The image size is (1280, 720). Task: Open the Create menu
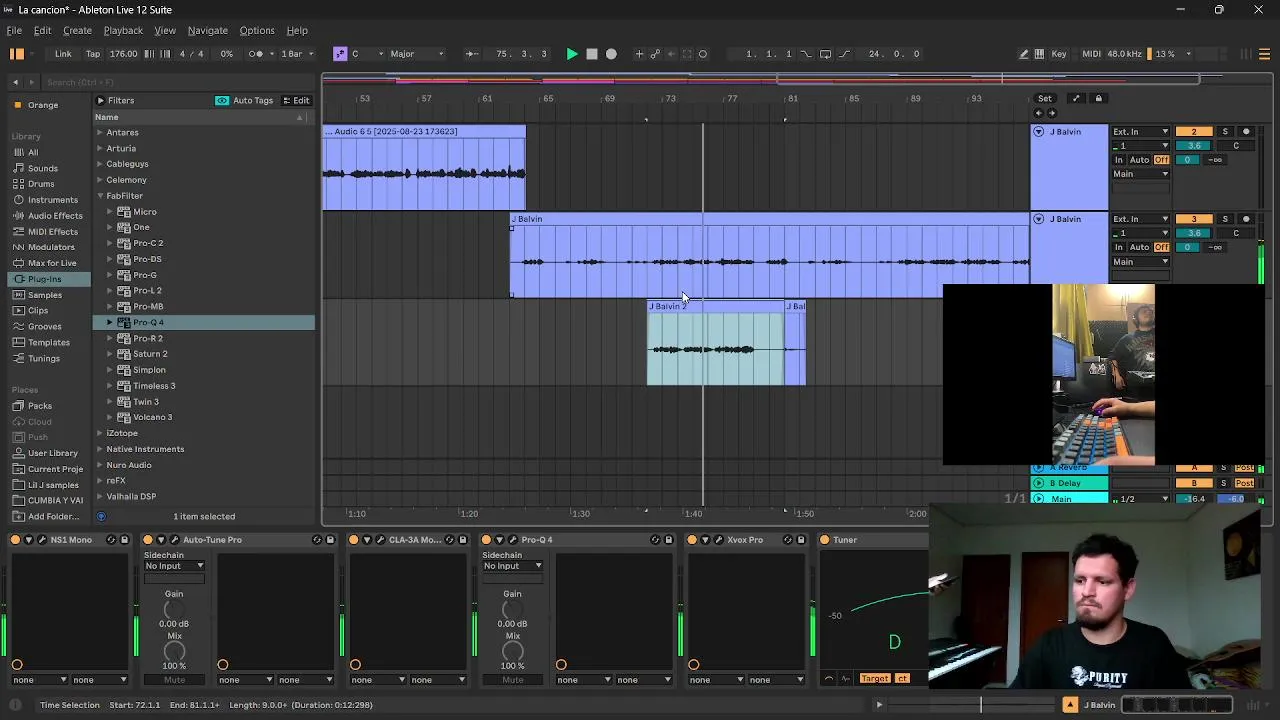click(x=77, y=31)
